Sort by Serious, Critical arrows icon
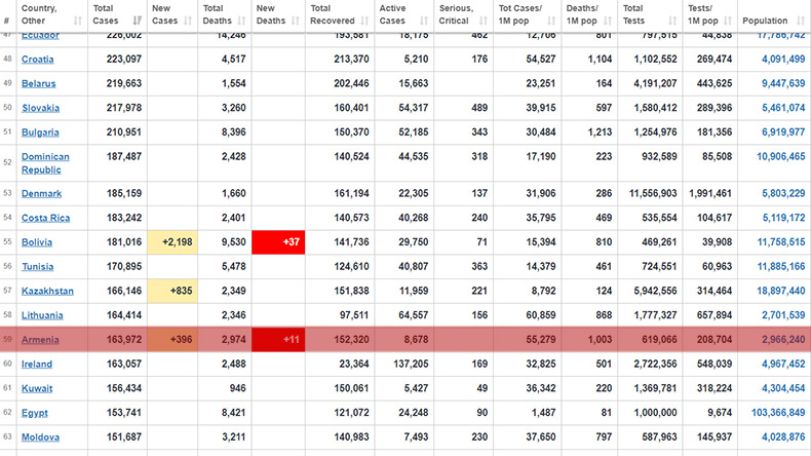 484,21
